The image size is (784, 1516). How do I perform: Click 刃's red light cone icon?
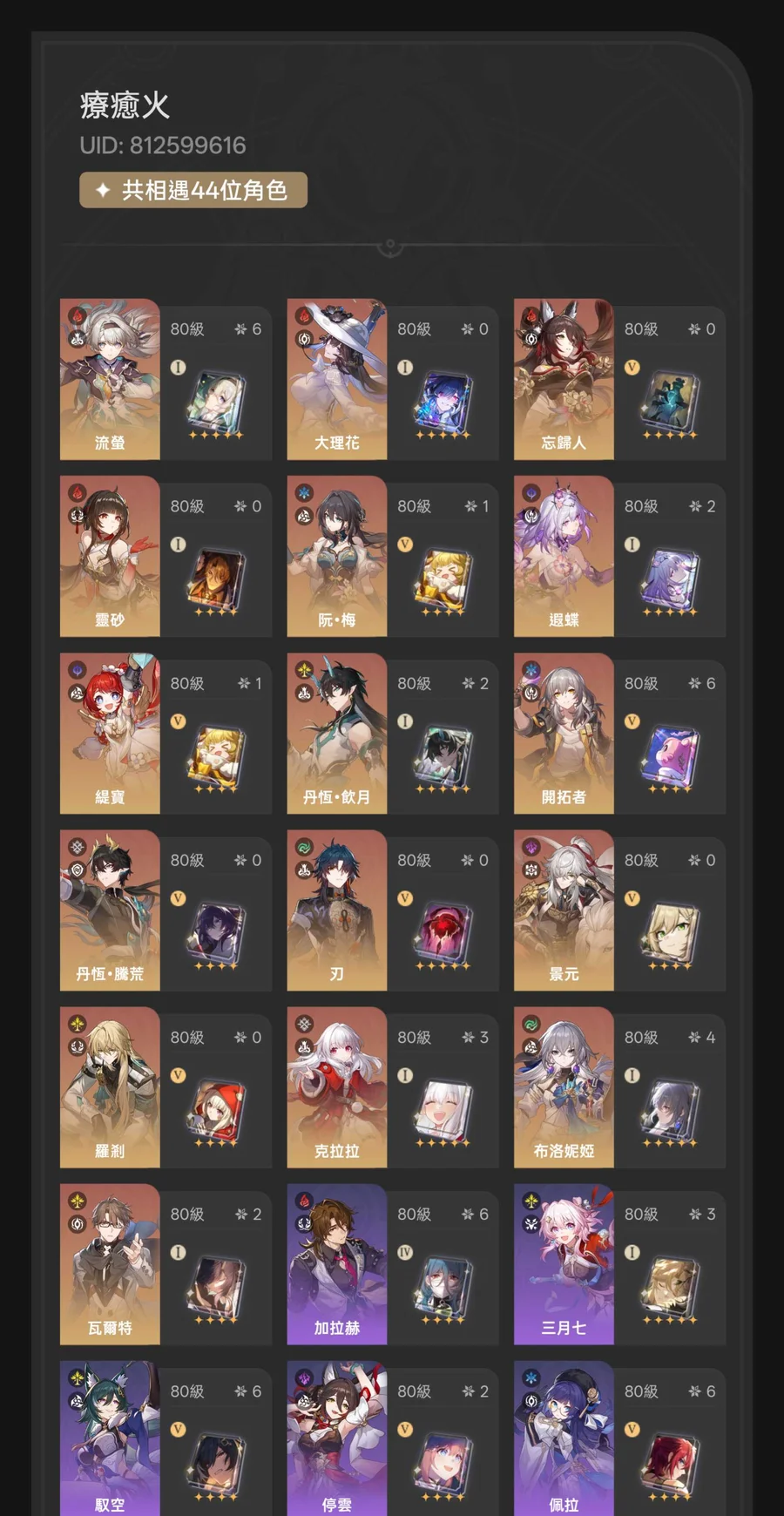pyautogui.click(x=443, y=934)
